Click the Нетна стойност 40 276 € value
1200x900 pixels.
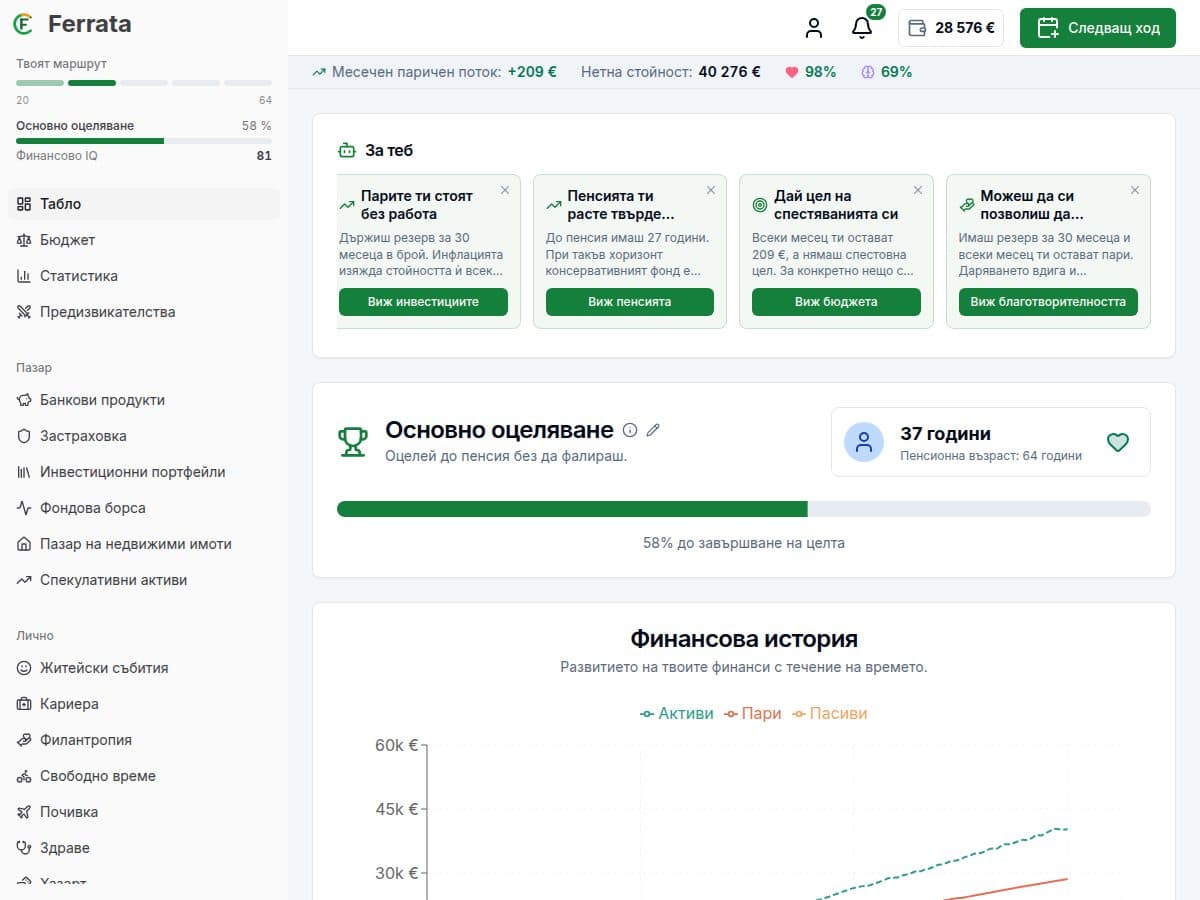point(729,72)
